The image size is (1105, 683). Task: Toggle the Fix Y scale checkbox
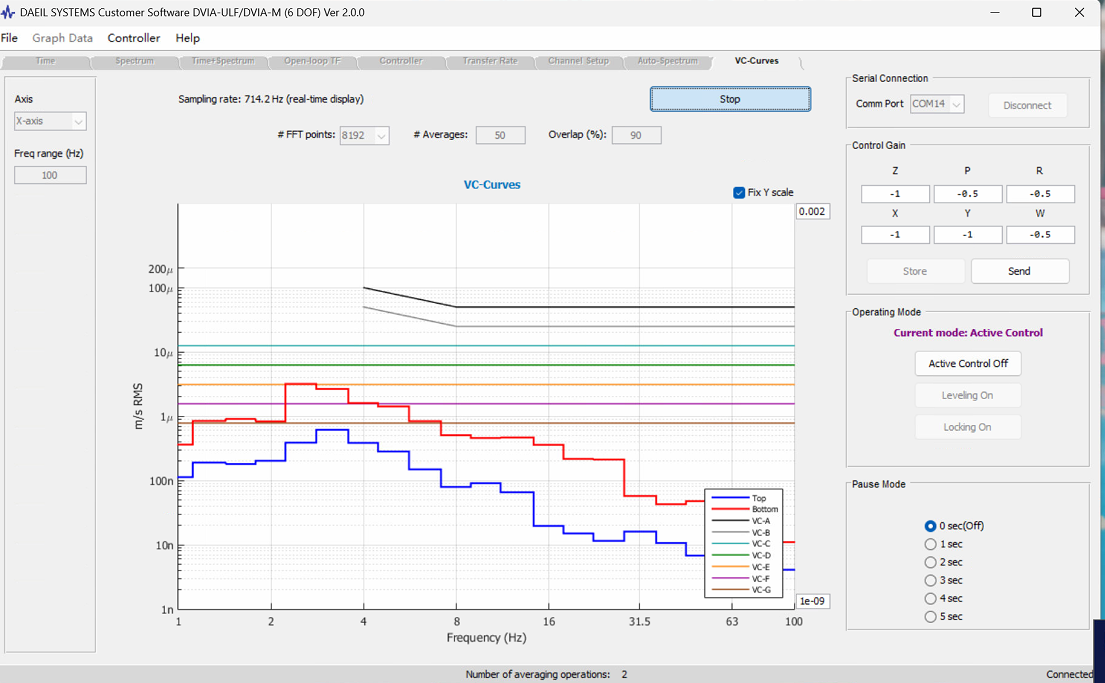(x=739, y=192)
